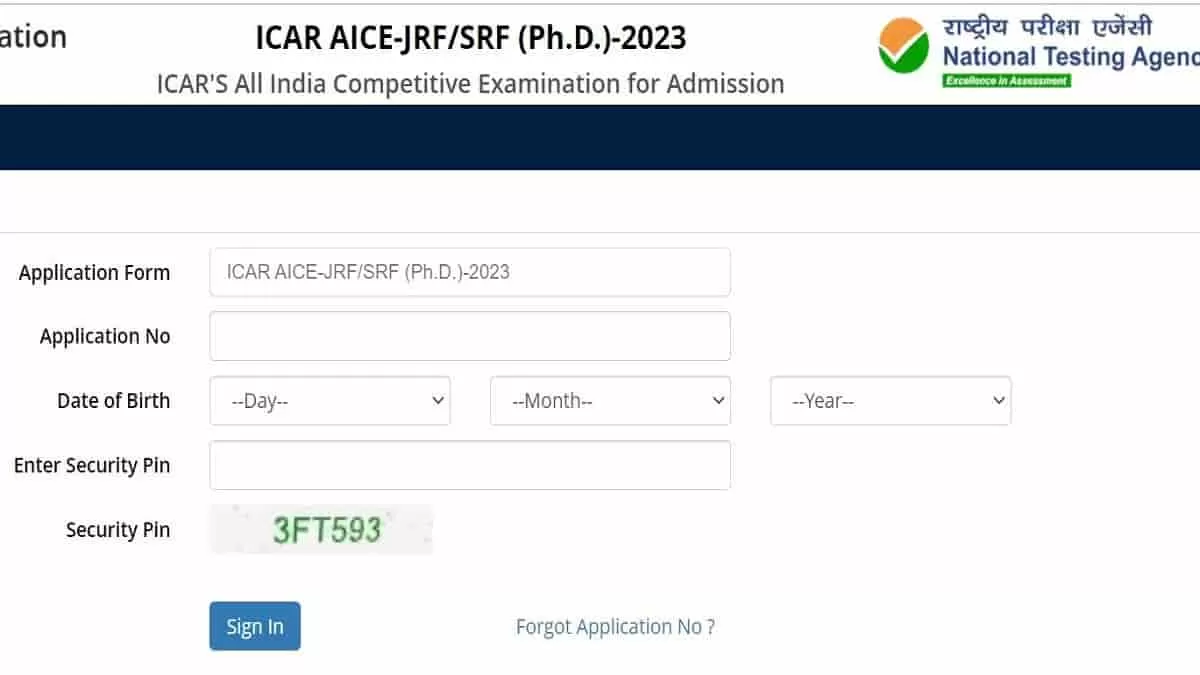The width and height of the screenshot is (1200, 675).
Task: Click the ICAR competitive examination subtitle text
Action: tap(470, 84)
